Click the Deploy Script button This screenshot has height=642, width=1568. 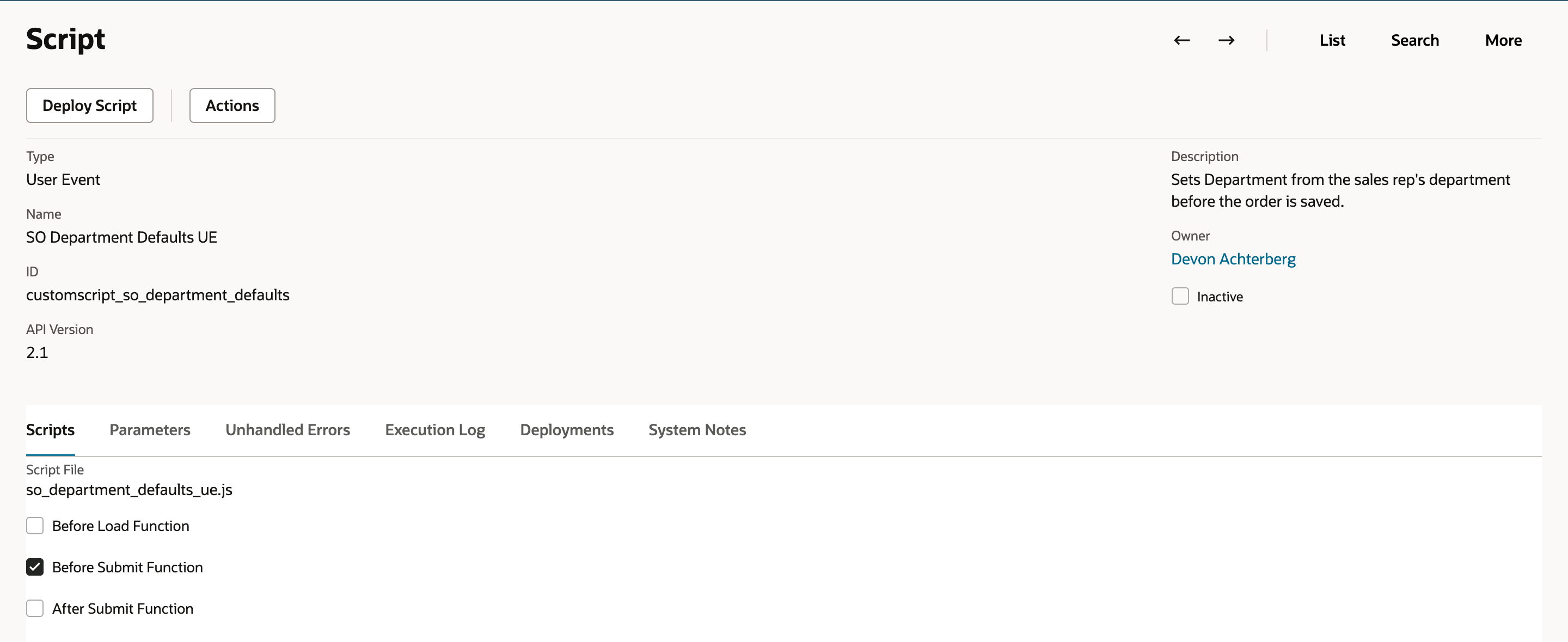pyautogui.click(x=89, y=105)
